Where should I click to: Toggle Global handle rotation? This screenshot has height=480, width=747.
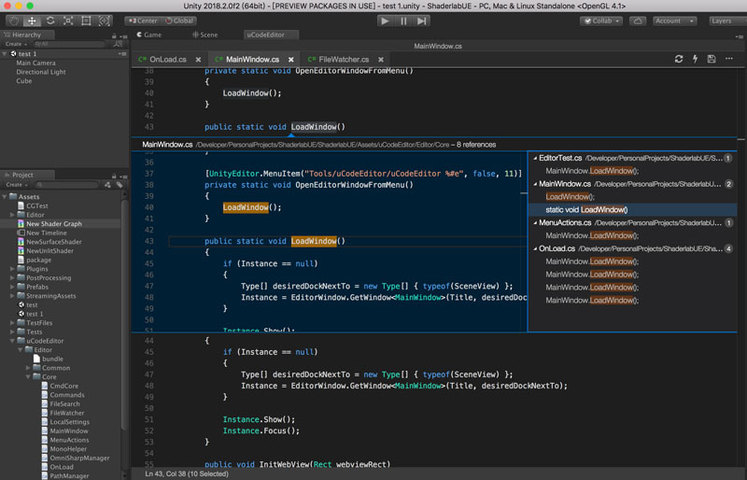(179, 21)
